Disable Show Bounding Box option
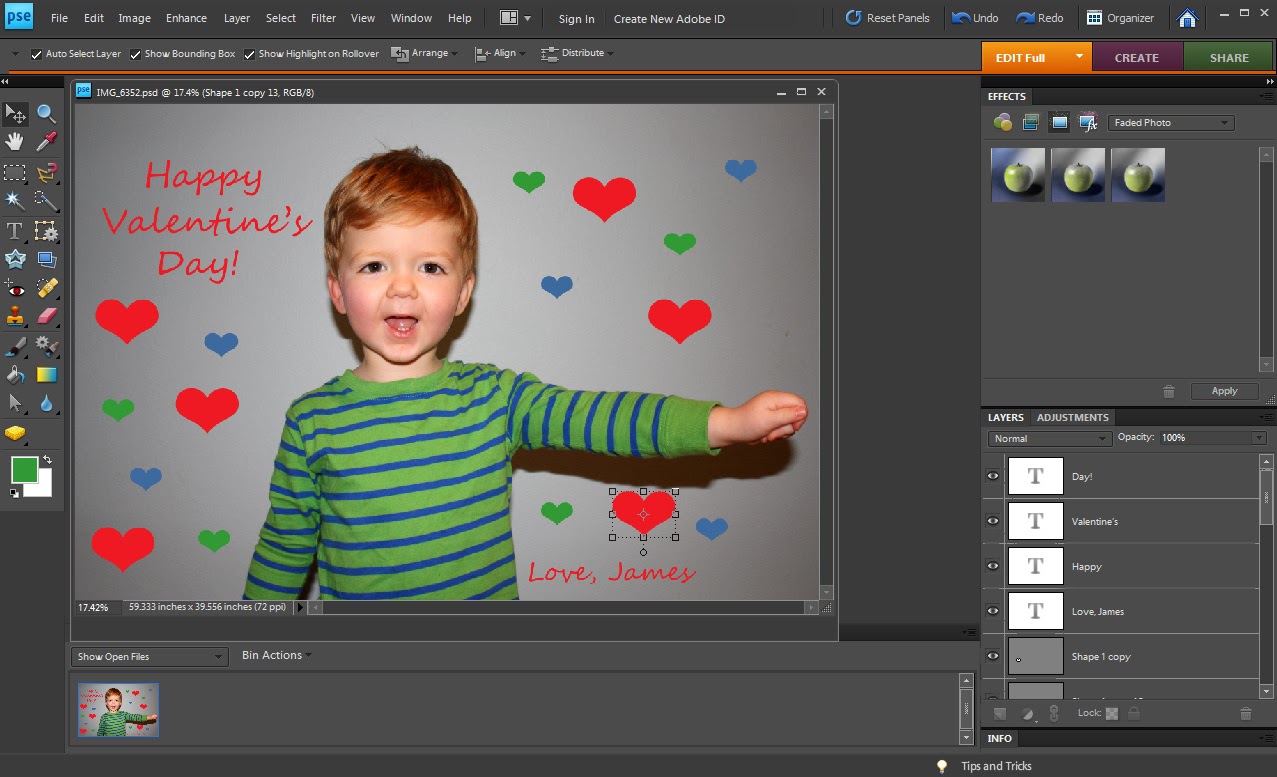This screenshot has height=777, width=1277. click(136, 54)
